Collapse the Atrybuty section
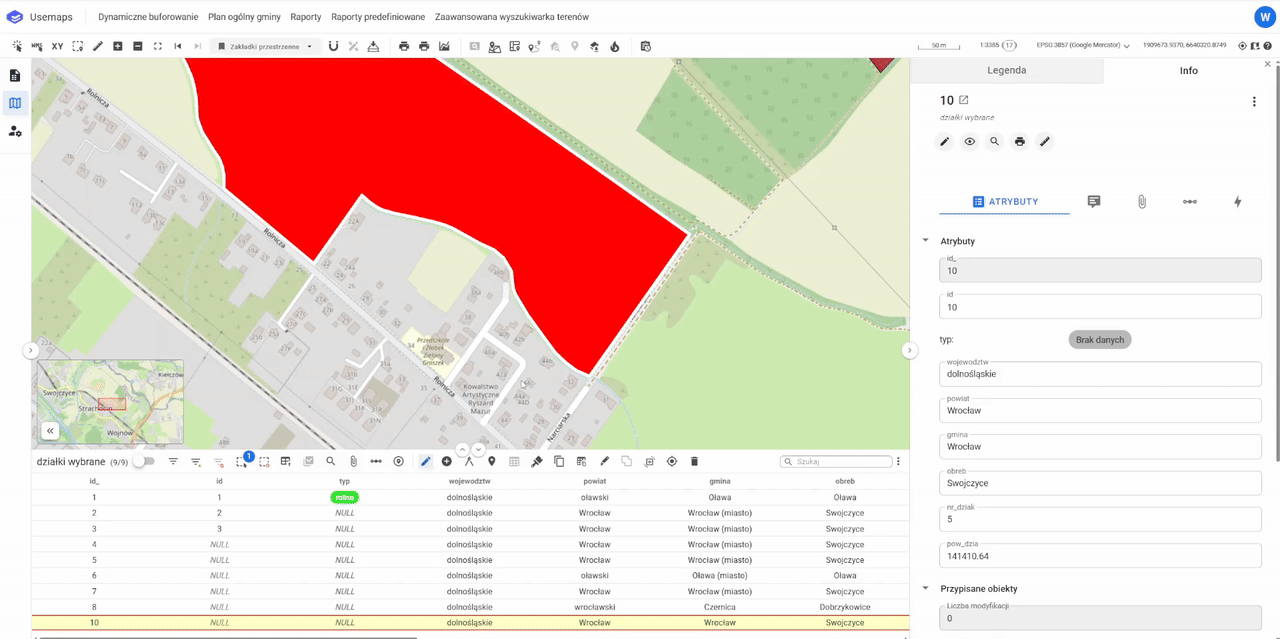This screenshot has height=639, width=1280. tap(925, 241)
